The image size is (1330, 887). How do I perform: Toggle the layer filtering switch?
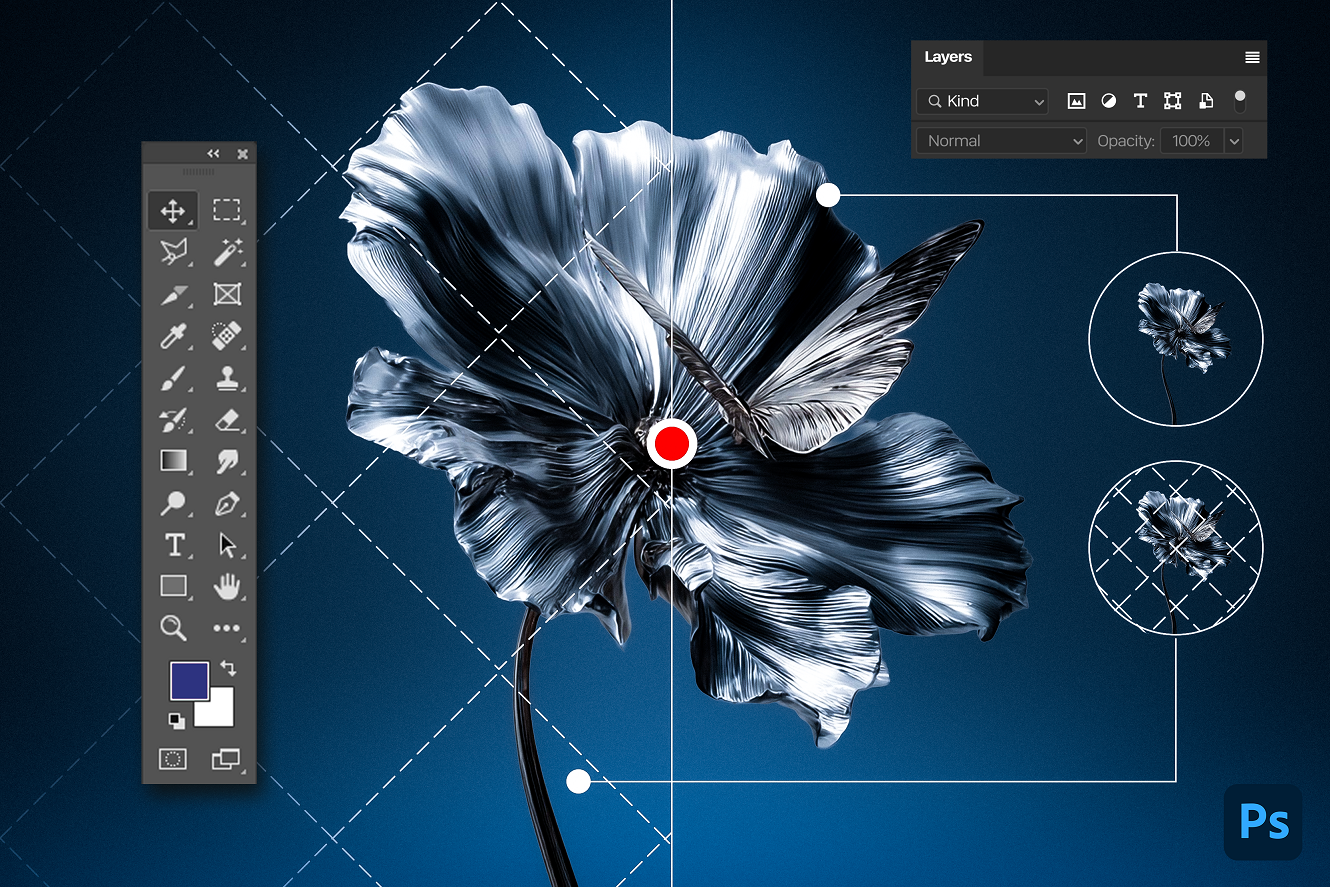[x=1240, y=101]
